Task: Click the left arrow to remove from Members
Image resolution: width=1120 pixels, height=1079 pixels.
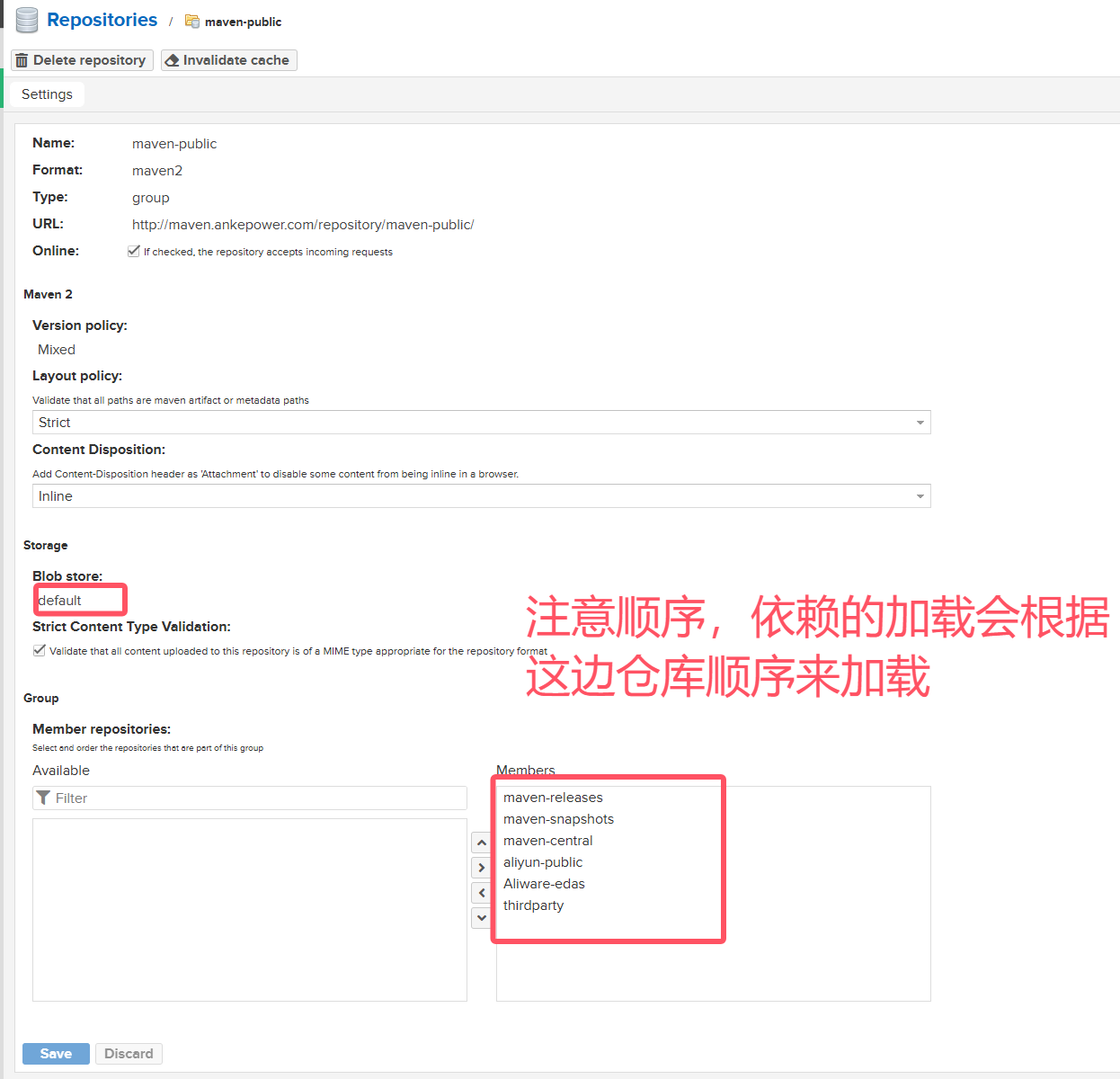Action: point(482,893)
